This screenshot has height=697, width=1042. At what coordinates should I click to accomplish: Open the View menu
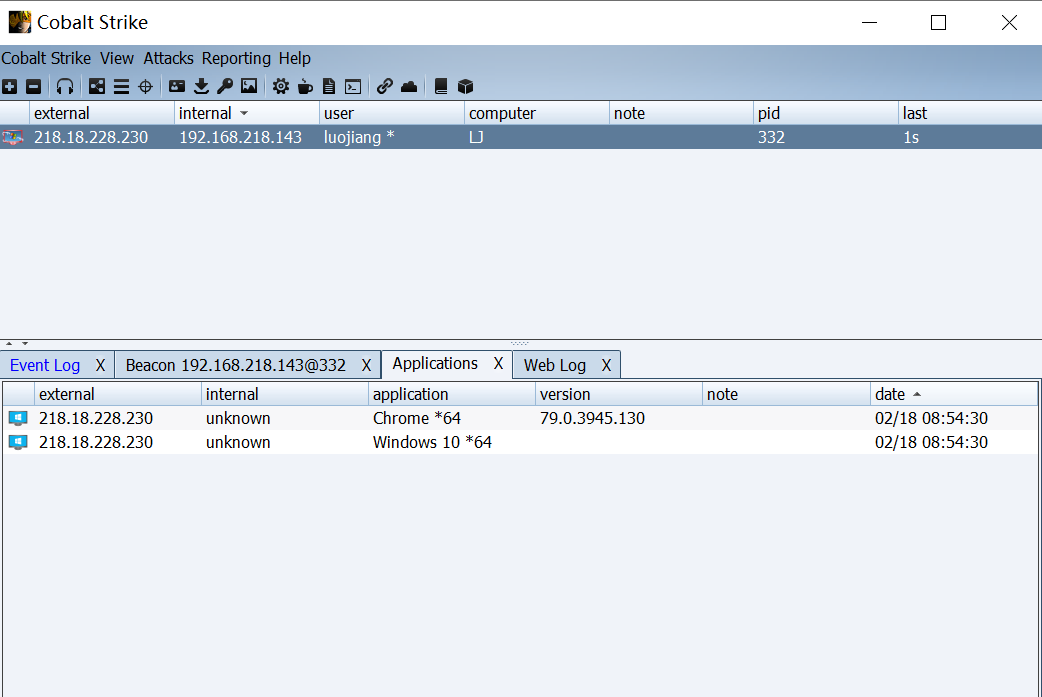point(117,58)
